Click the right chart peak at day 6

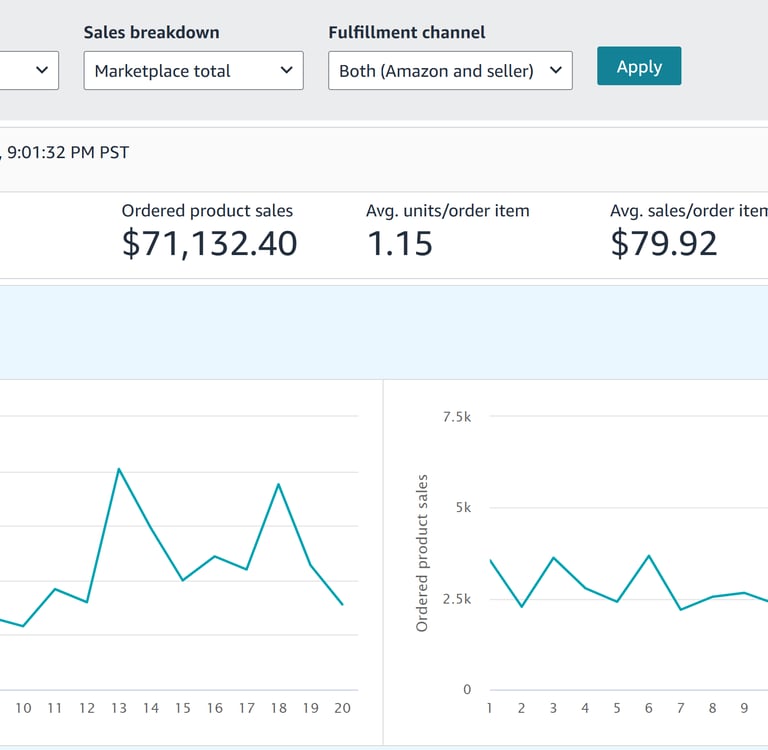point(649,556)
